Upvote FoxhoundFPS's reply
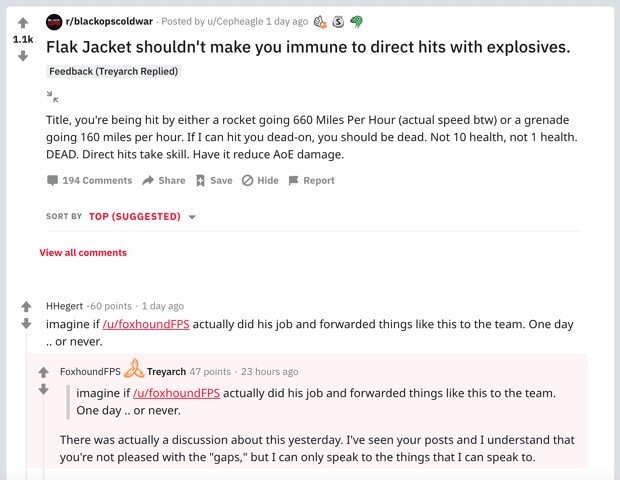620x480 pixels. click(x=43, y=372)
